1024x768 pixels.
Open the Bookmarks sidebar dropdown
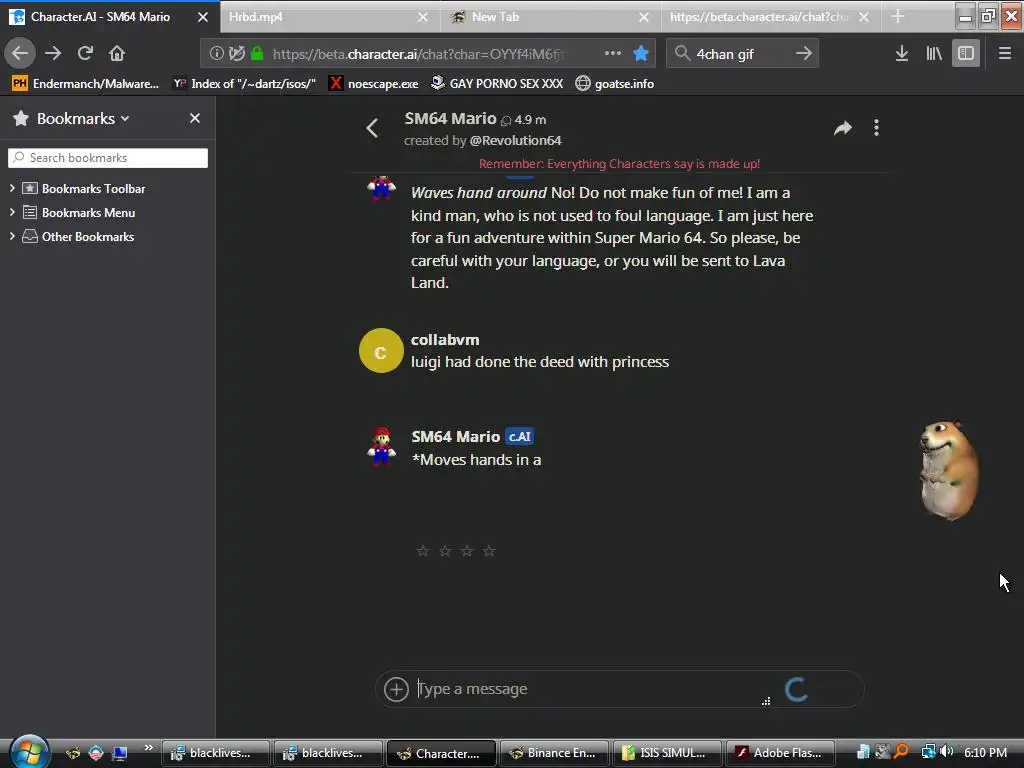(83, 118)
